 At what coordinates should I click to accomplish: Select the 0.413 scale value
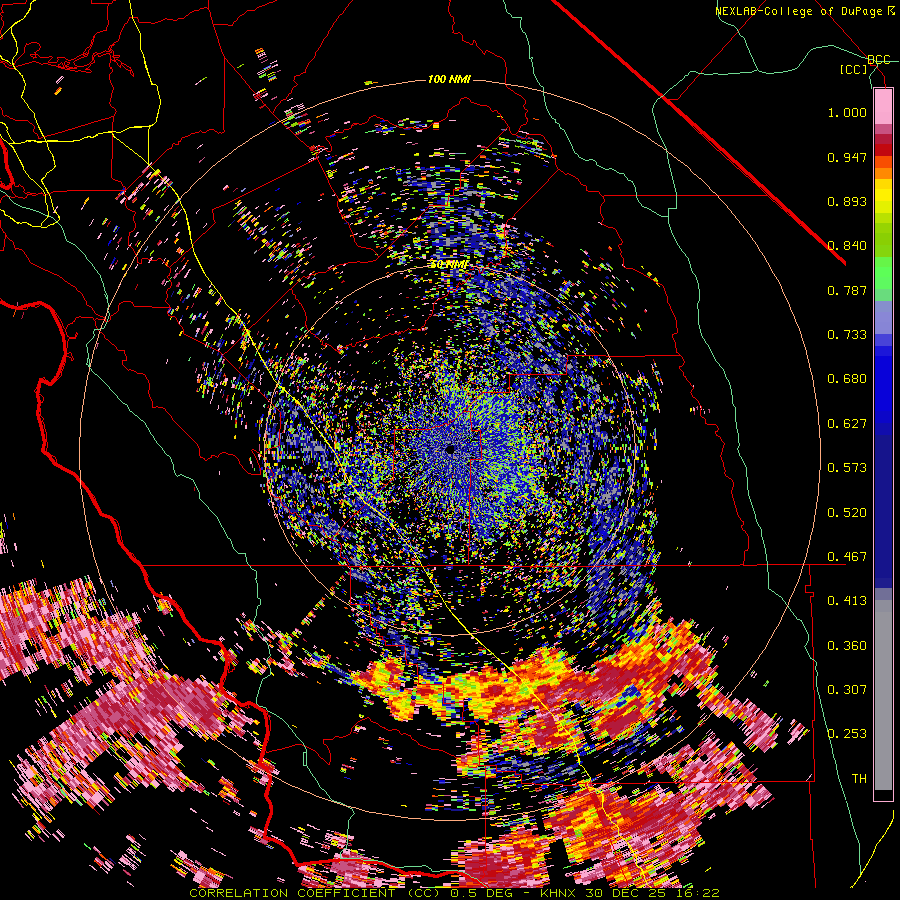click(x=847, y=601)
